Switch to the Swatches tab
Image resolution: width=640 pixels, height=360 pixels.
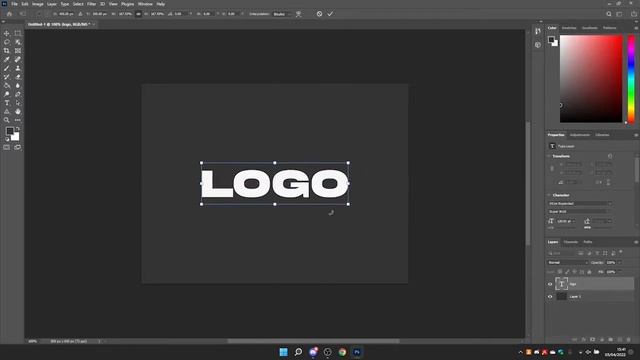[569, 28]
